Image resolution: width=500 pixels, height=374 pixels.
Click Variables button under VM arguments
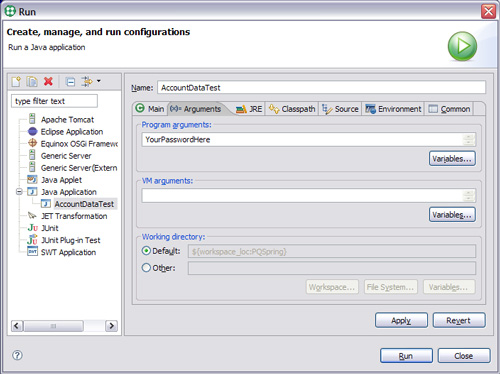tap(452, 215)
